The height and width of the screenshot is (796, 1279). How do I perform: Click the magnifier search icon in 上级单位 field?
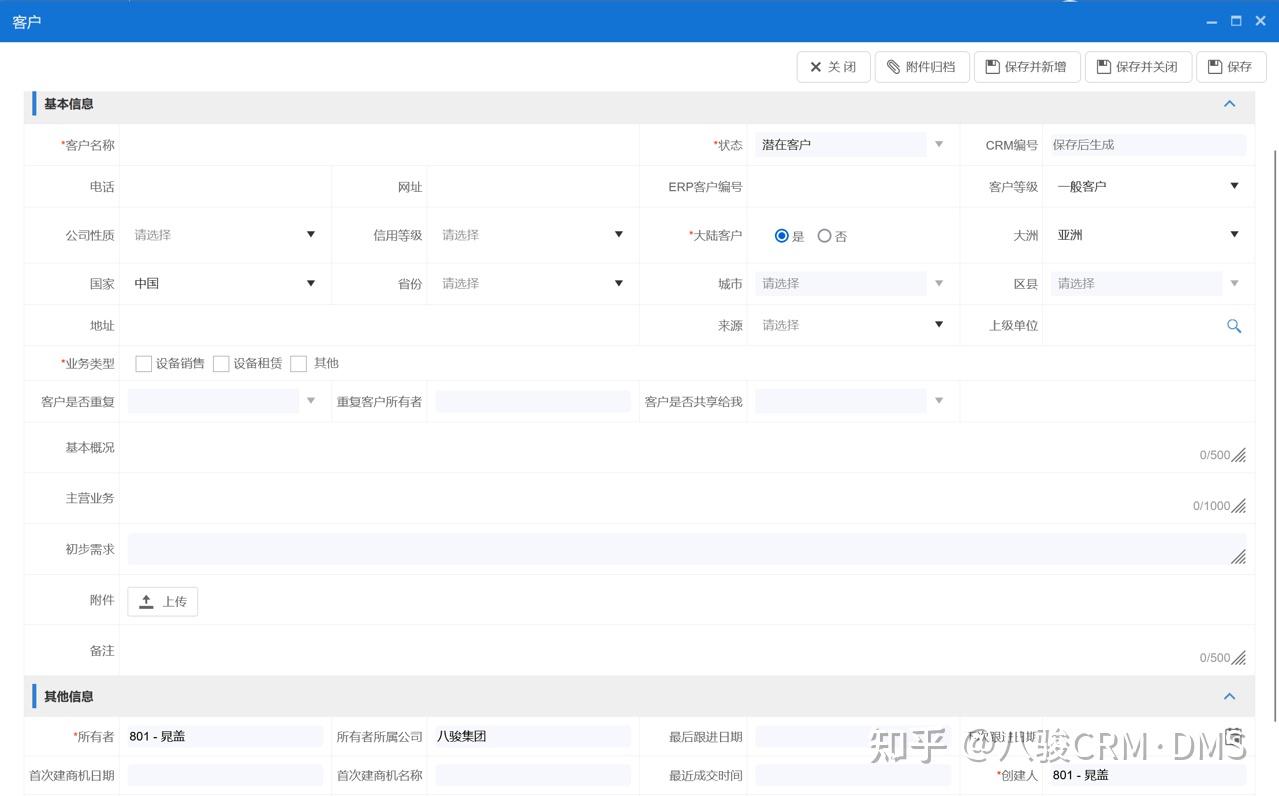tap(1233, 325)
